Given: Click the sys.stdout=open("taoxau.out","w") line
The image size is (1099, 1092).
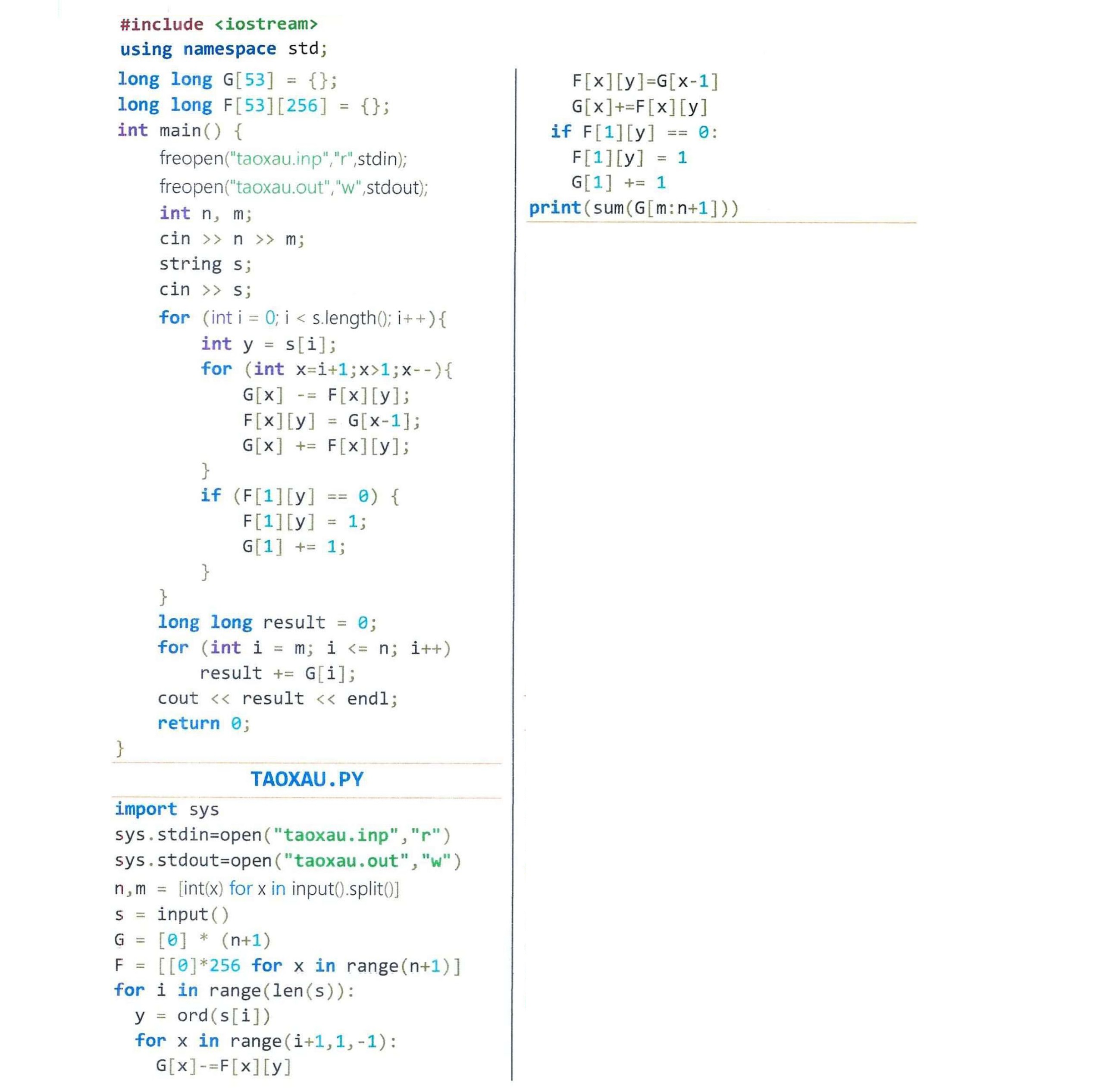Looking at the screenshot, I should [288, 861].
